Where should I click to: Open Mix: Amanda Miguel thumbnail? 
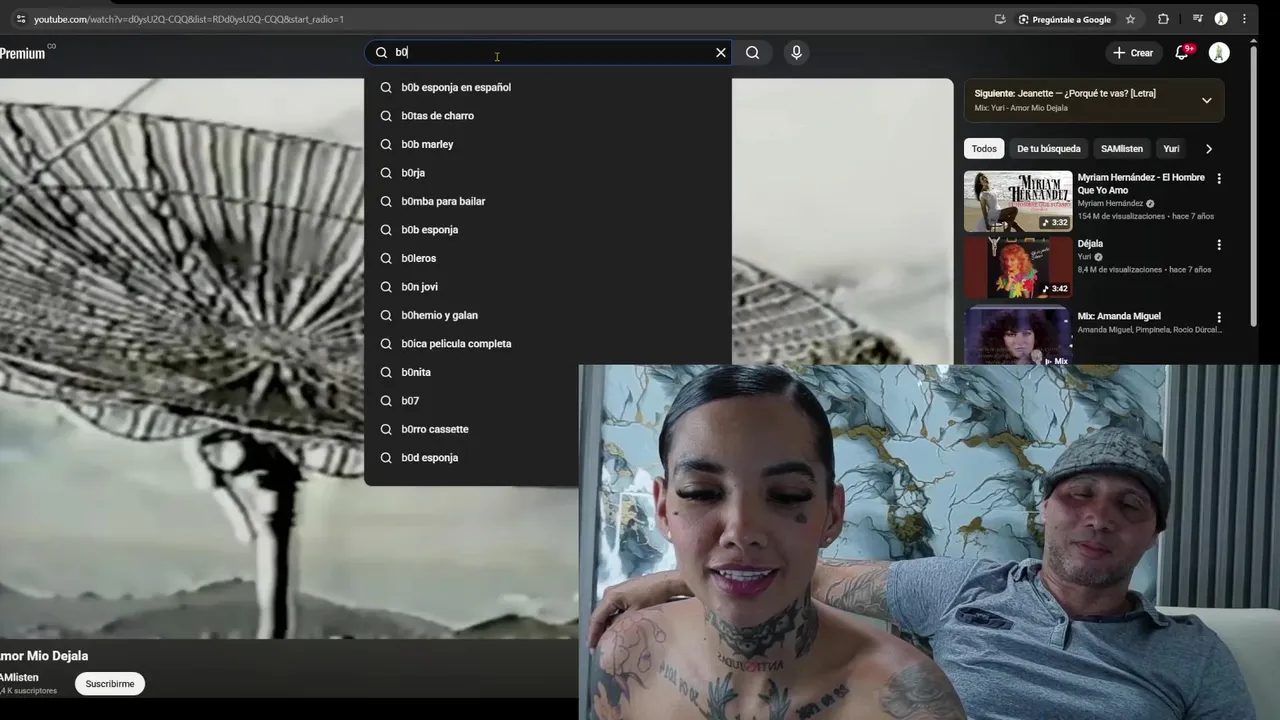tap(1018, 334)
